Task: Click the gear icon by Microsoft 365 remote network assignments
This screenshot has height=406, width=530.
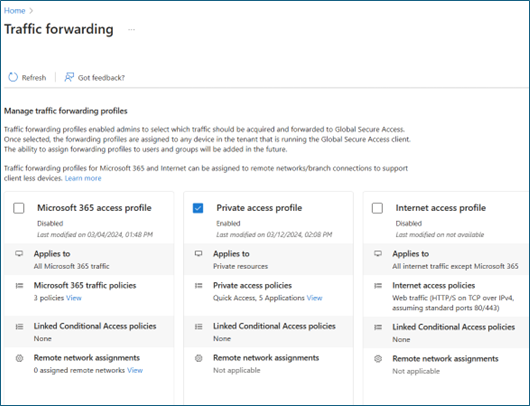Action: (20, 358)
